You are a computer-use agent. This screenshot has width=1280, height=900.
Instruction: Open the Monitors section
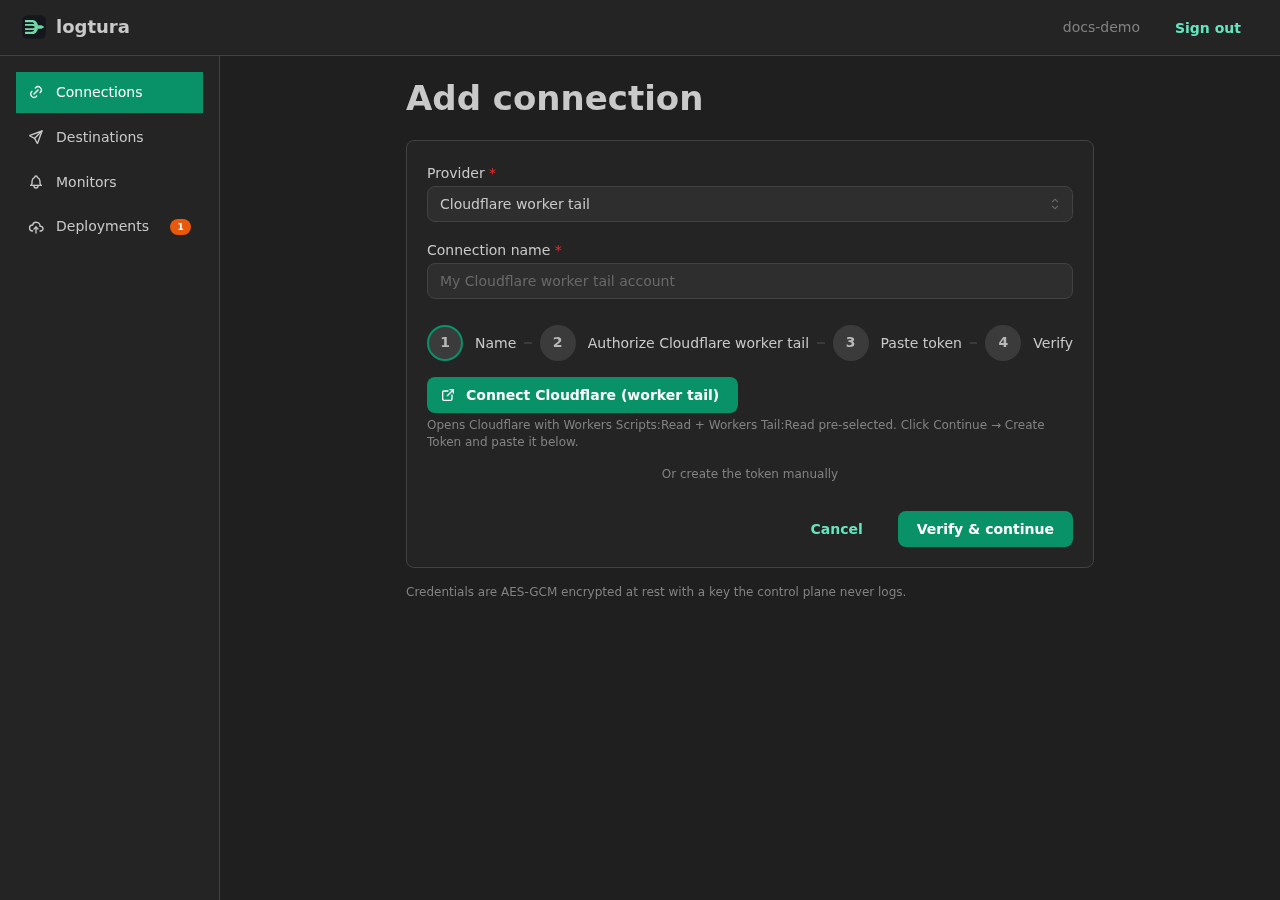click(x=110, y=182)
